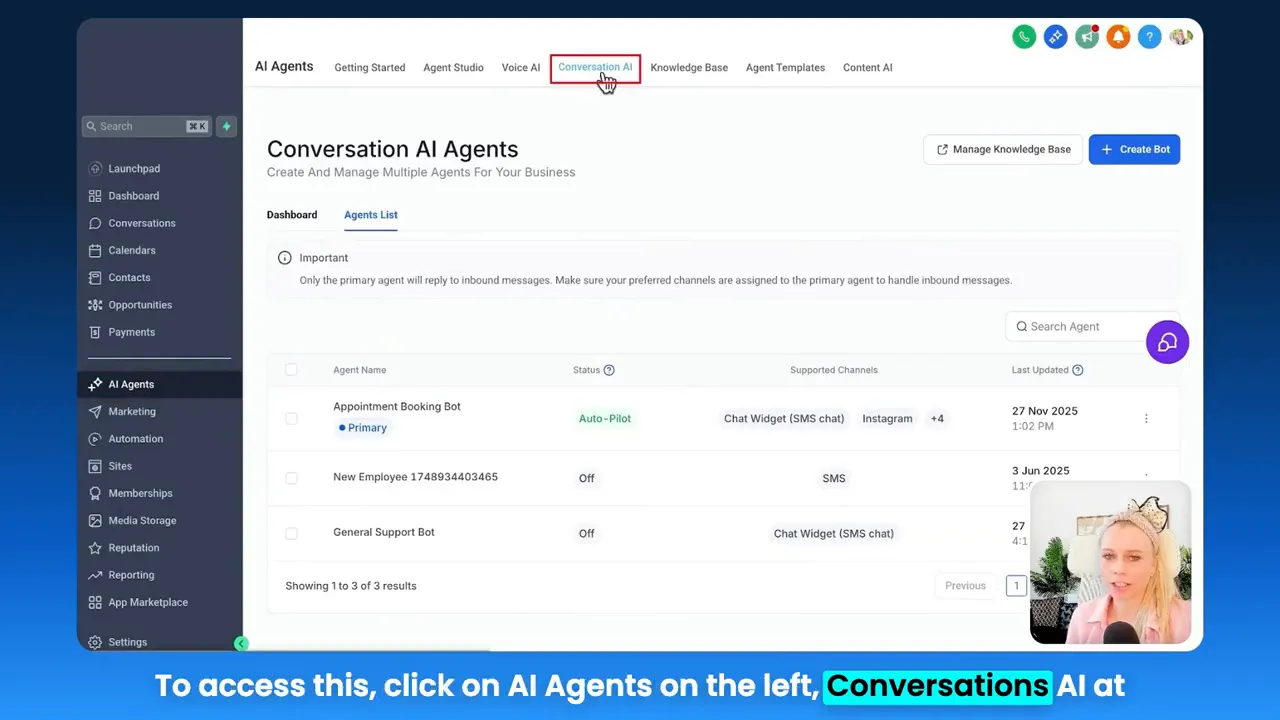Image resolution: width=1280 pixels, height=720 pixels.
Task: Open the Appointment Booking Bot agent name
Action: (397, 407)
